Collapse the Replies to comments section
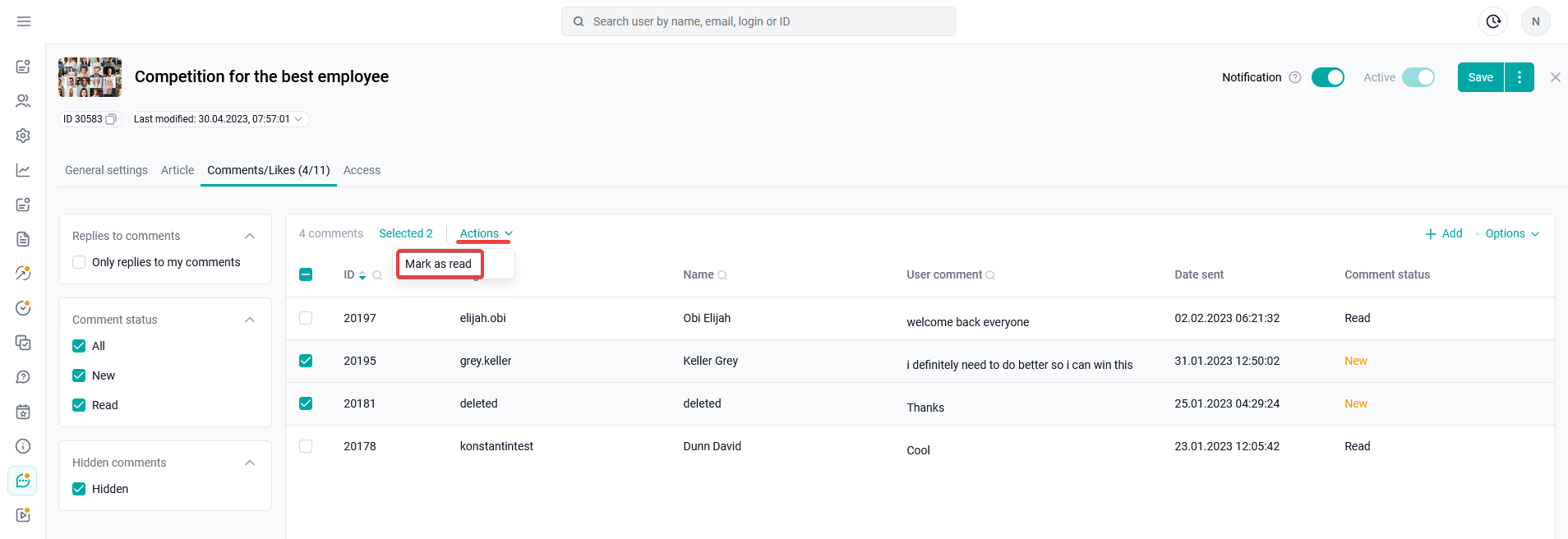1568x539 pixels. [250, 236]
